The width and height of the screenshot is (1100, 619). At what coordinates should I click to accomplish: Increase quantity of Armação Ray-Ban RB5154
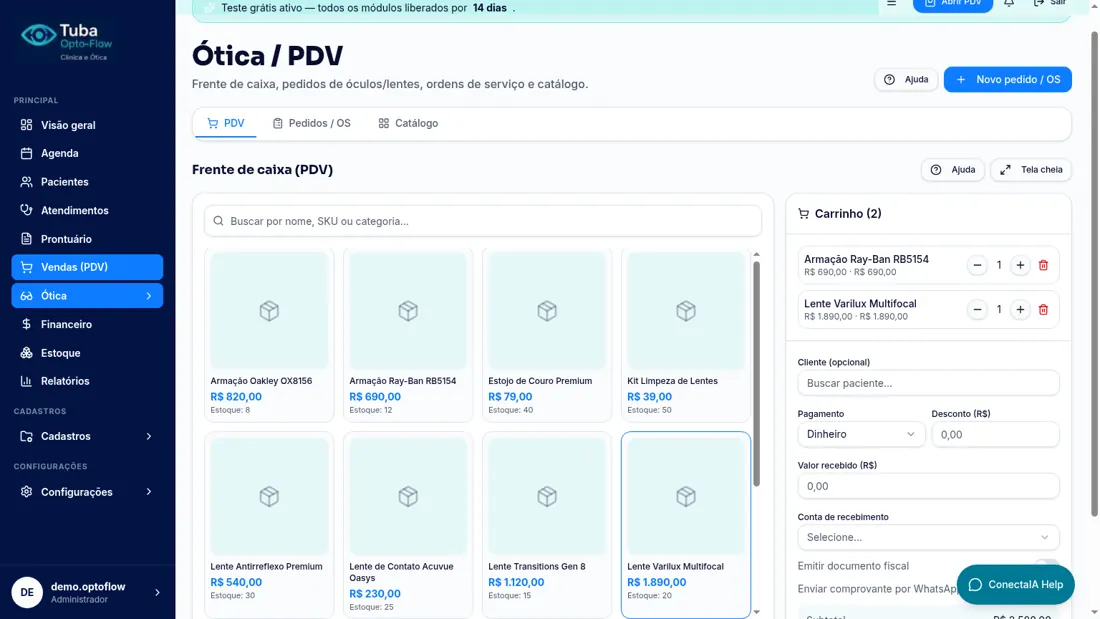1020,265
